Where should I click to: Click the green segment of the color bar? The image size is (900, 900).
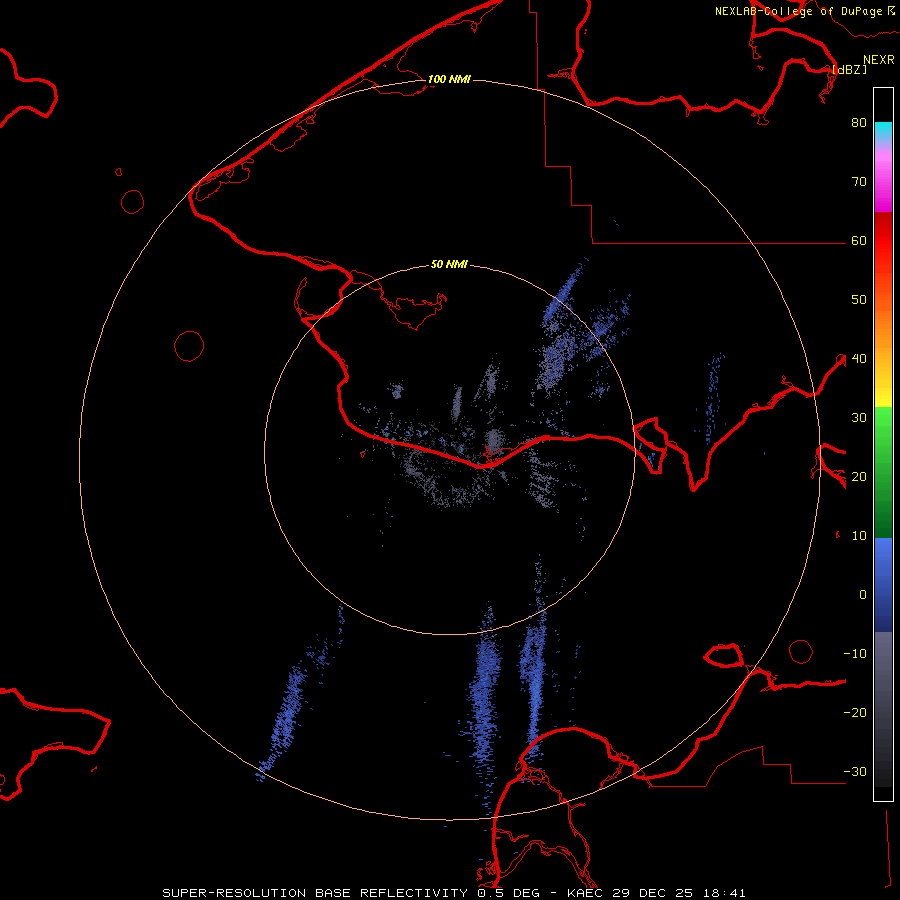pyautogui.click(x=883, y=472)
